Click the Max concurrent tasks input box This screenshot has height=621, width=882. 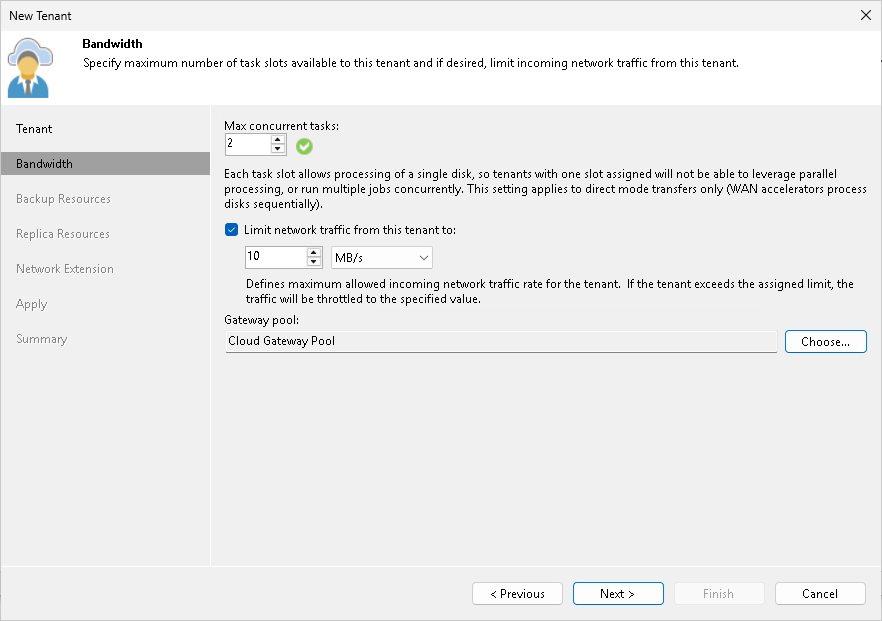point(250,144)
